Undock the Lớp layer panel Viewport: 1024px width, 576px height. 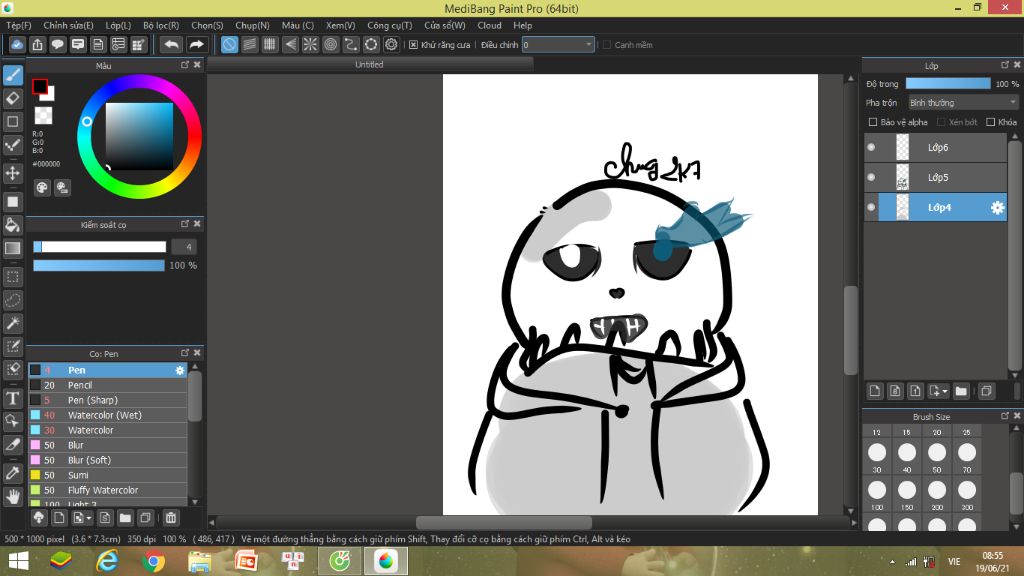pyautogui.click(x=1004, y=65)
